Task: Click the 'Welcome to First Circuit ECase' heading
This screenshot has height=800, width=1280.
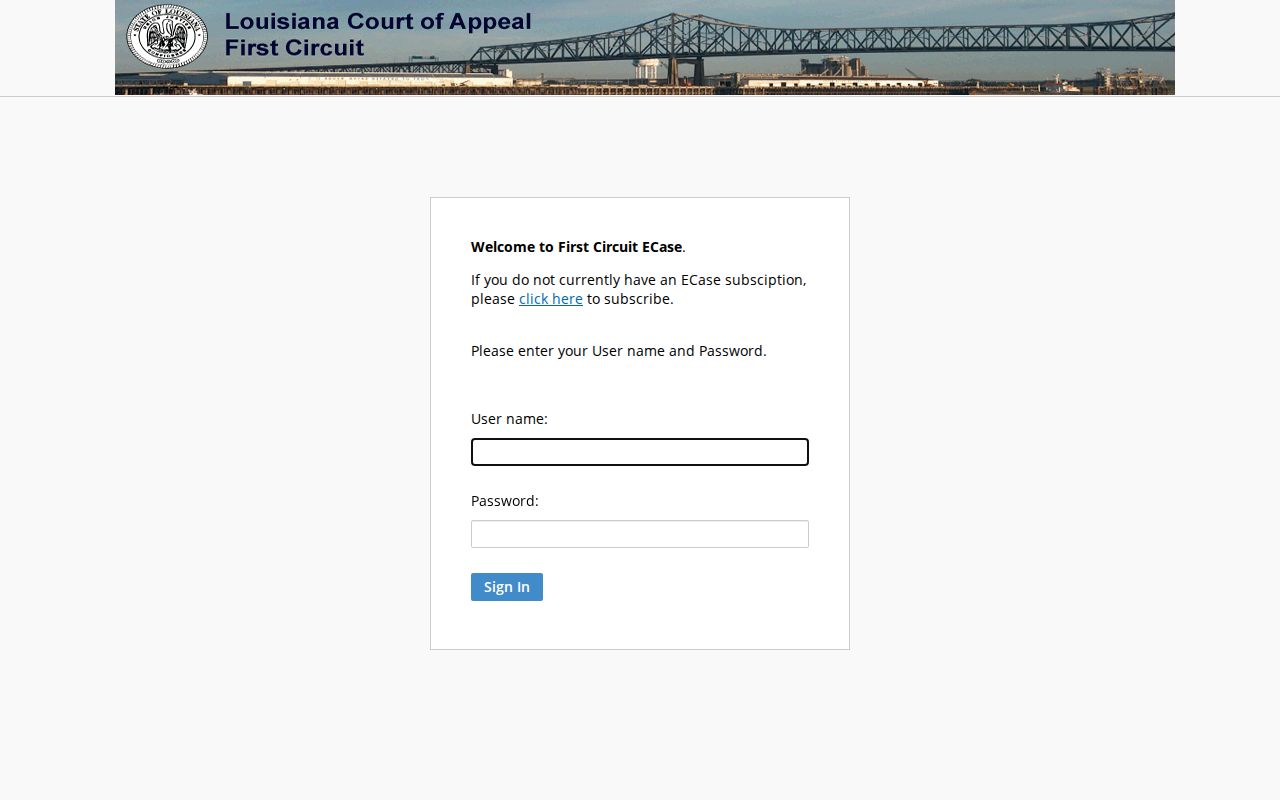Action: 577,247
